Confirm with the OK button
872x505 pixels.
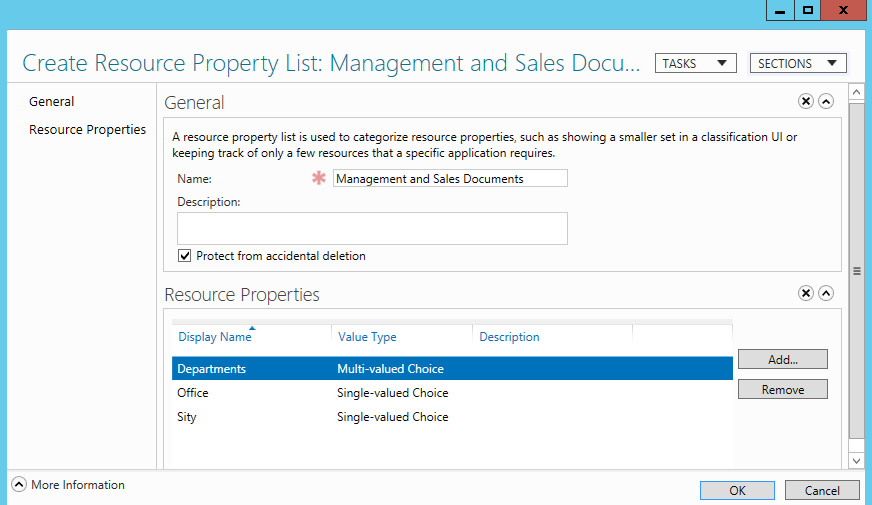[737, 491]
